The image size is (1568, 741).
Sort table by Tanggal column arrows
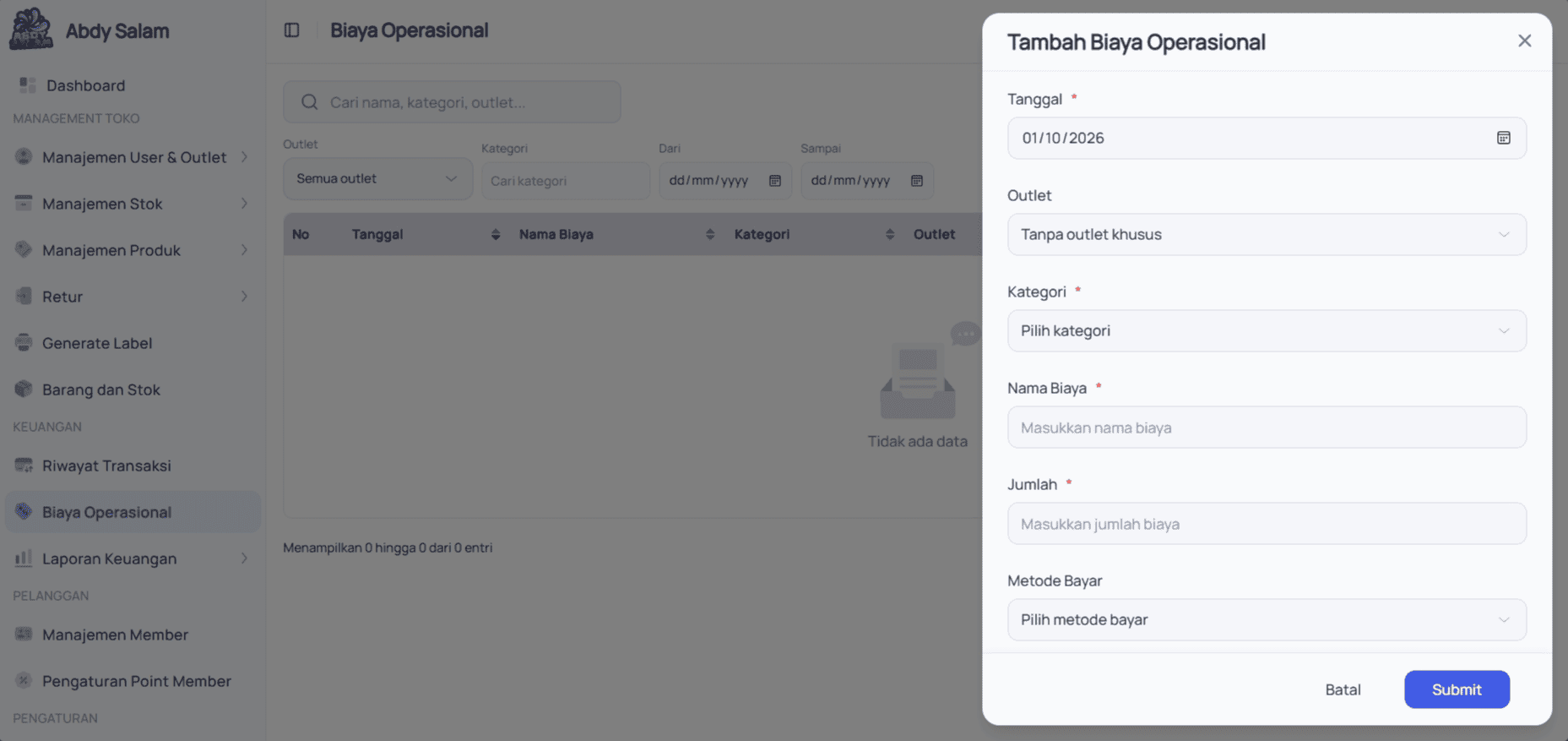[x=496, y=235]
